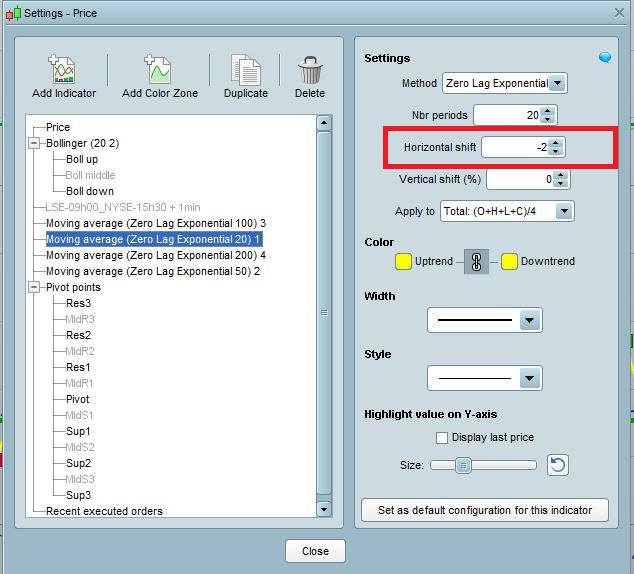Select the Sup1 item
Screen dimensions: 634x574
click(x=78, y=431)
